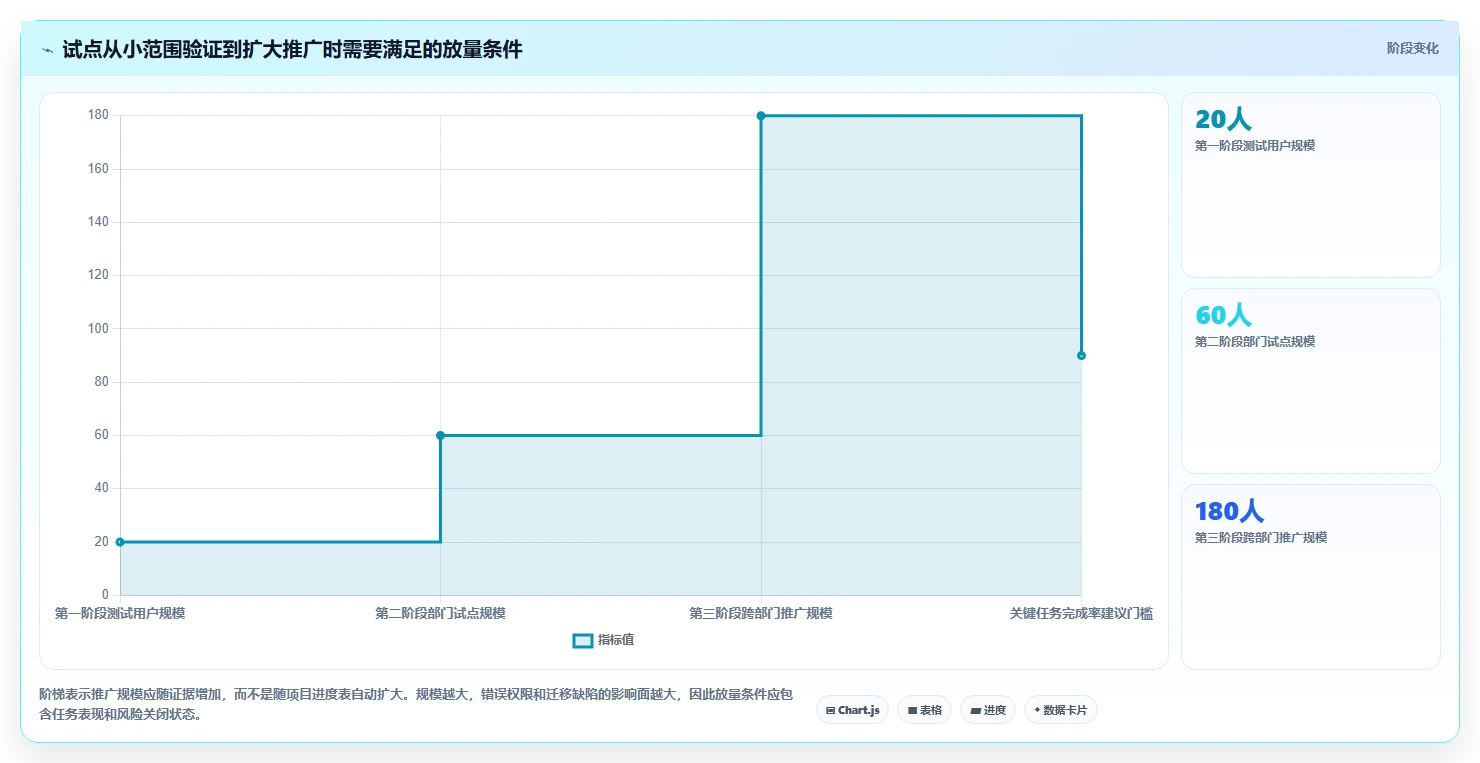This screenshot has width=1480, height=763.
Task: Click card caption 第二阶段部门试点规模 under 60人
Action: 1255,342
